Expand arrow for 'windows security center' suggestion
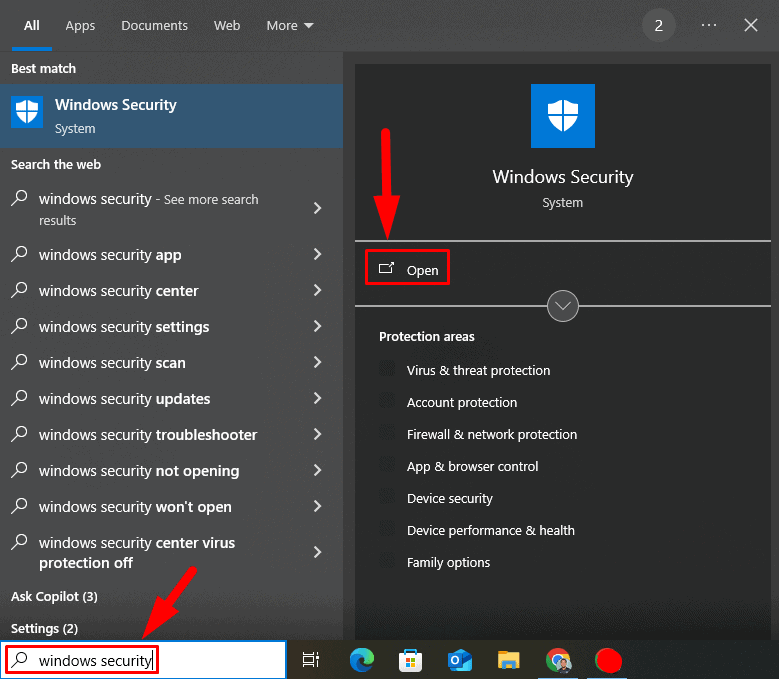 click(317, 290)
